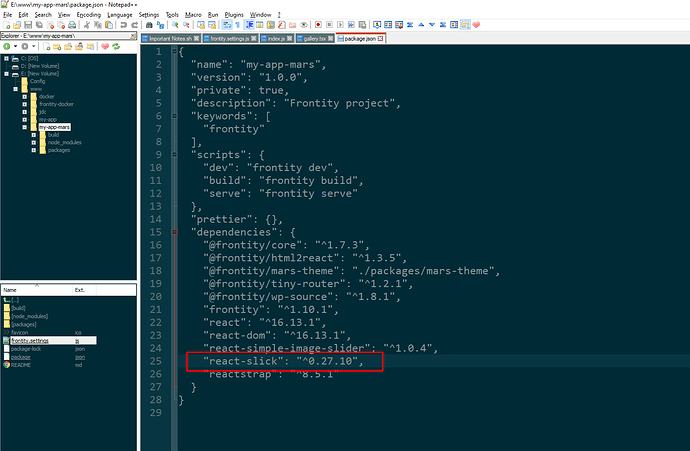Click the macro record button in toolbar

(x=317, y=23)
